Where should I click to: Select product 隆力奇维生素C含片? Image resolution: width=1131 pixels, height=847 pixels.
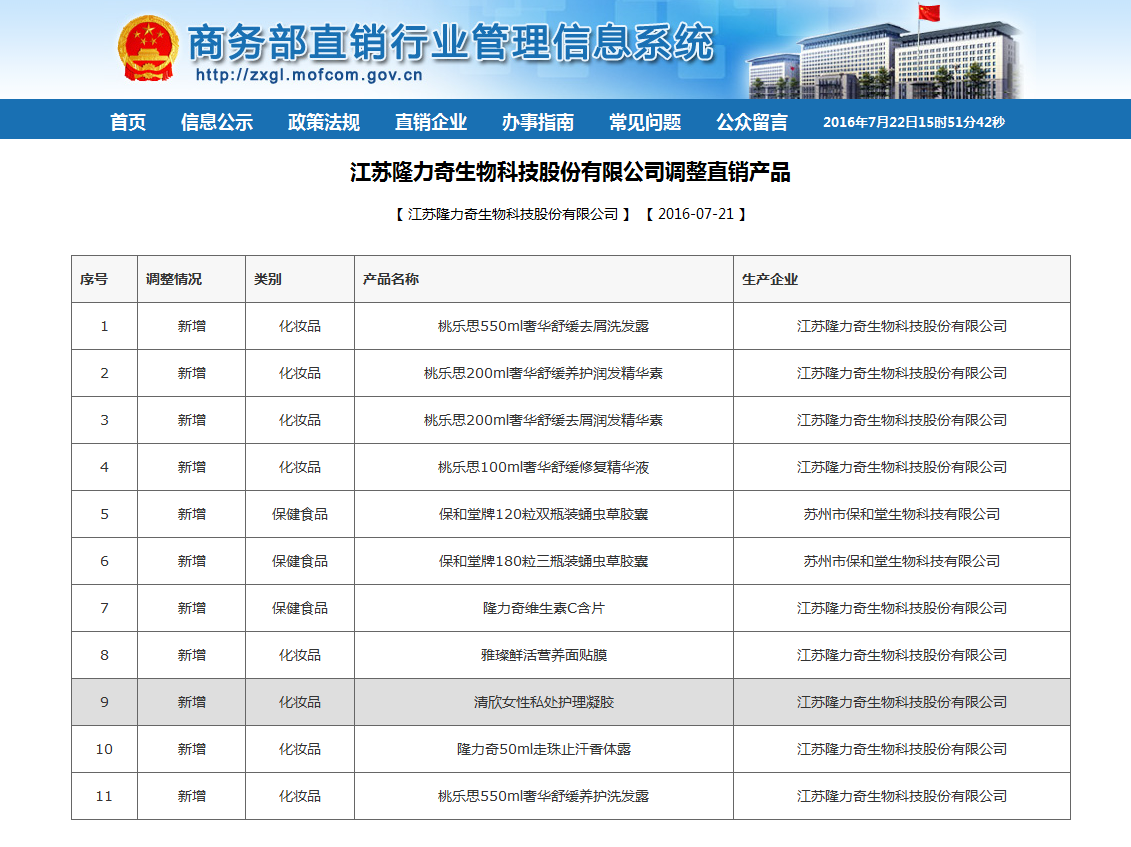pos(543,608)
